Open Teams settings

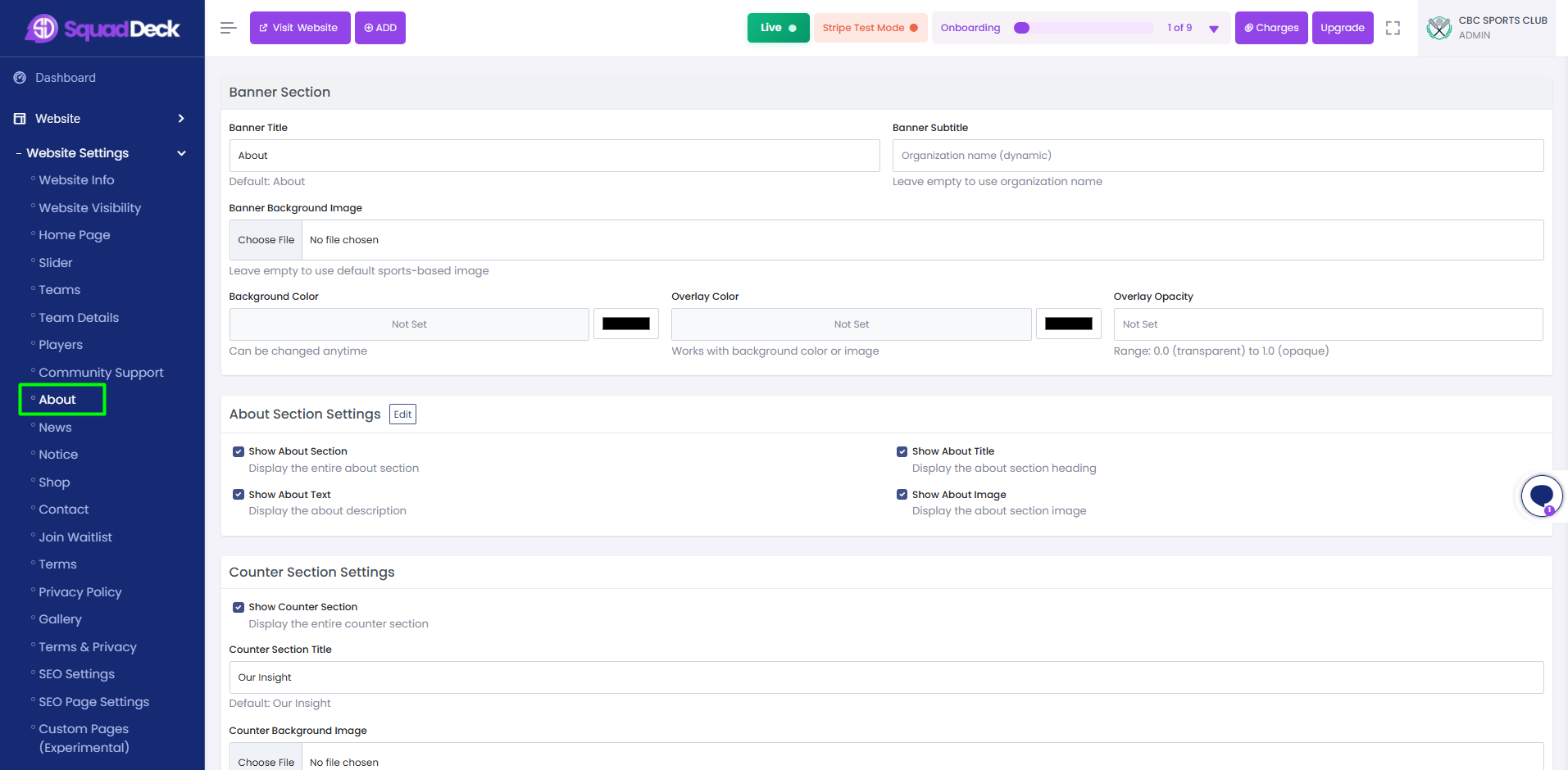coord(60,290)
